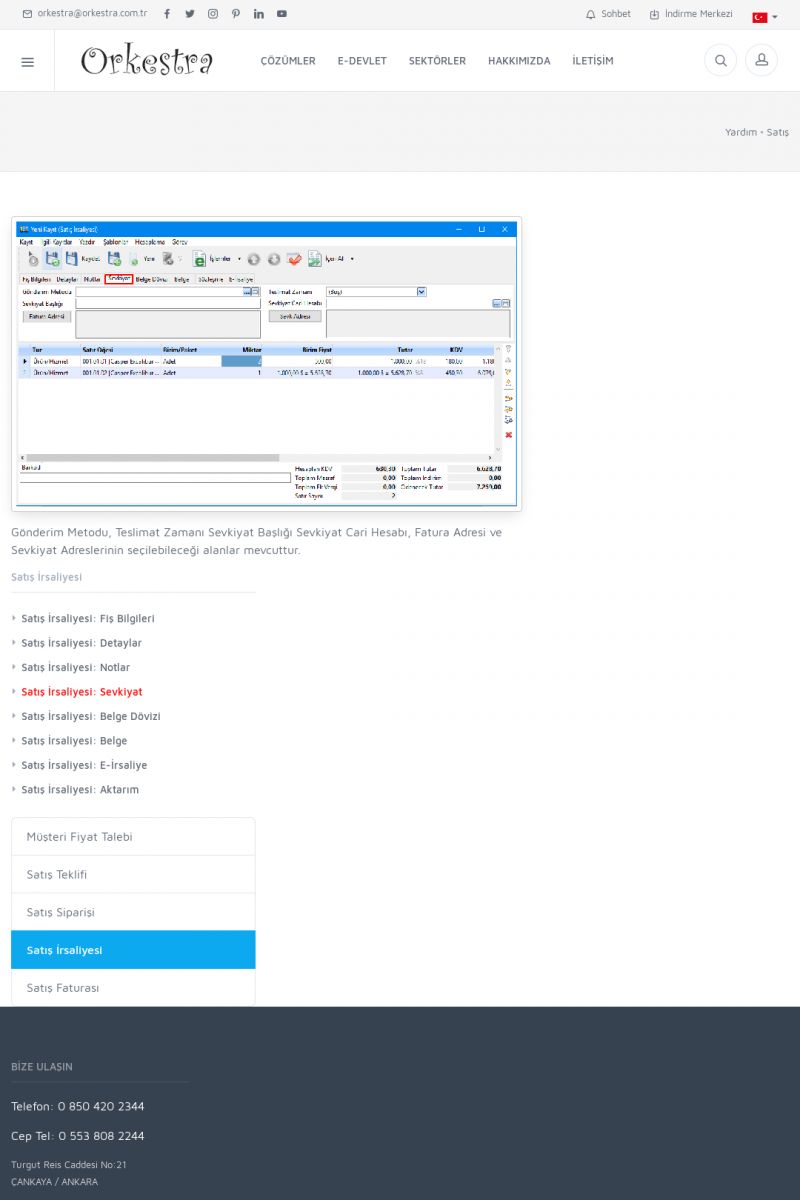Image resolution: width=800 pixels, height=1200 pixels.
Task: Click the Pinterest icon
Action: click(x=236, y=14)
